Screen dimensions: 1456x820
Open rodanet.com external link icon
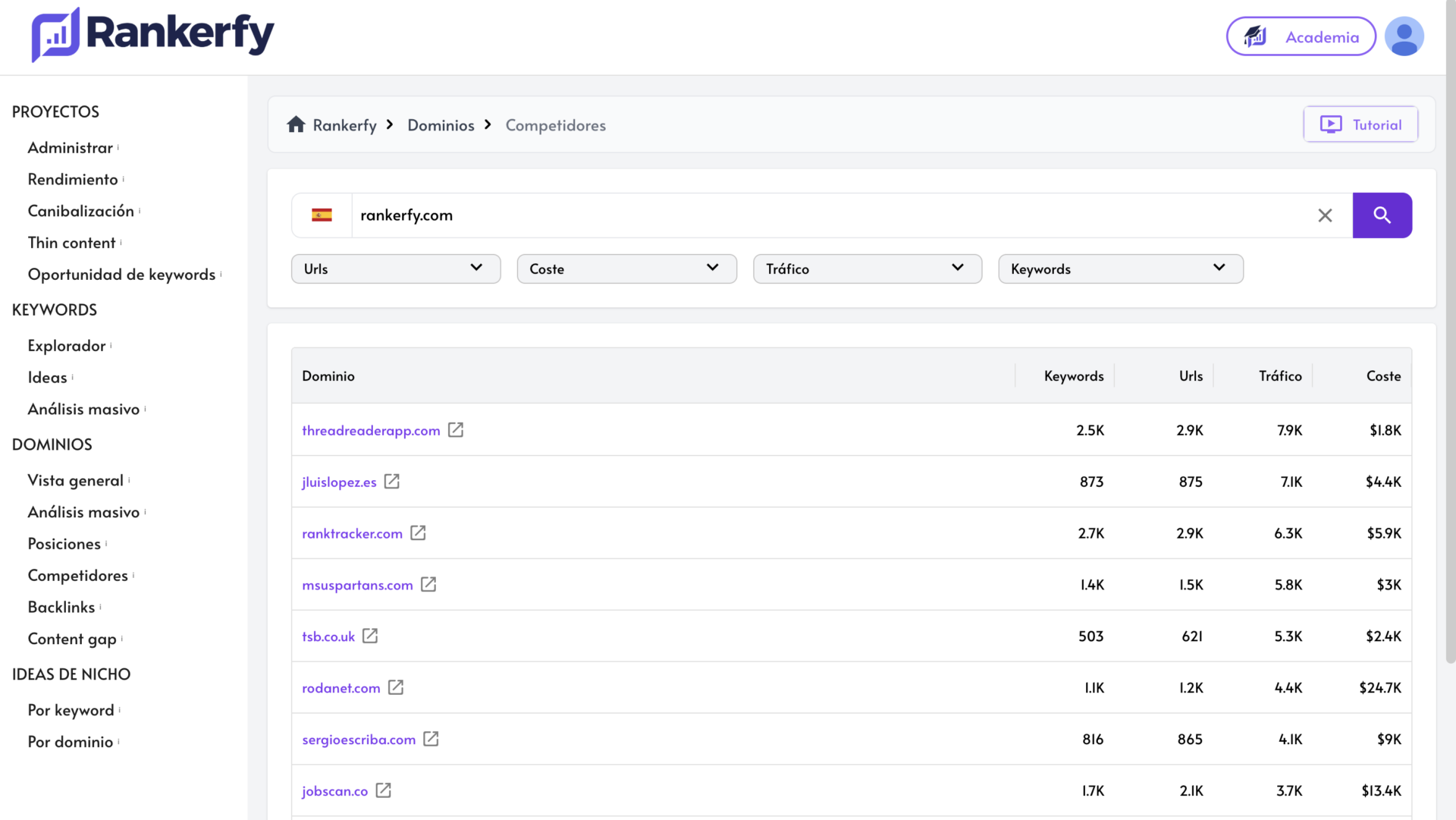396,687
